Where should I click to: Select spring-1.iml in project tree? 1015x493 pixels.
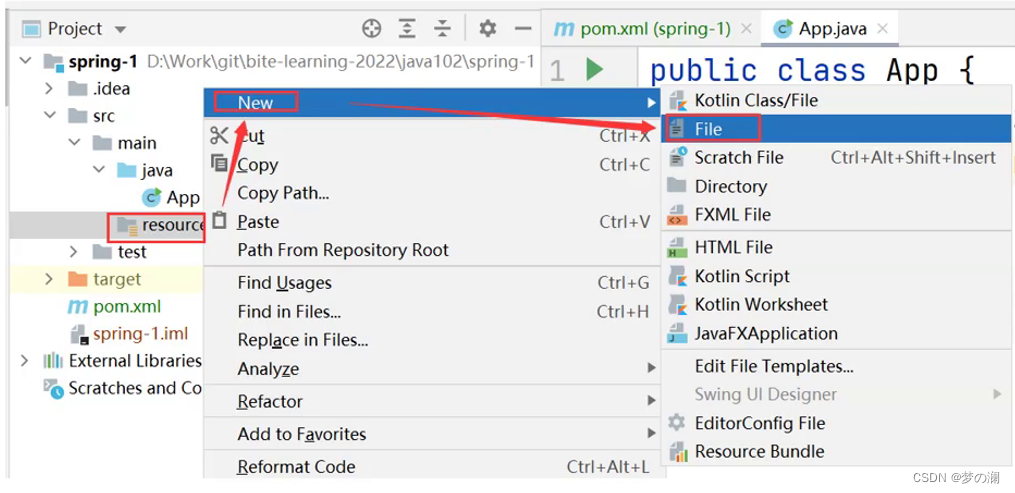[x=129, y=334]
